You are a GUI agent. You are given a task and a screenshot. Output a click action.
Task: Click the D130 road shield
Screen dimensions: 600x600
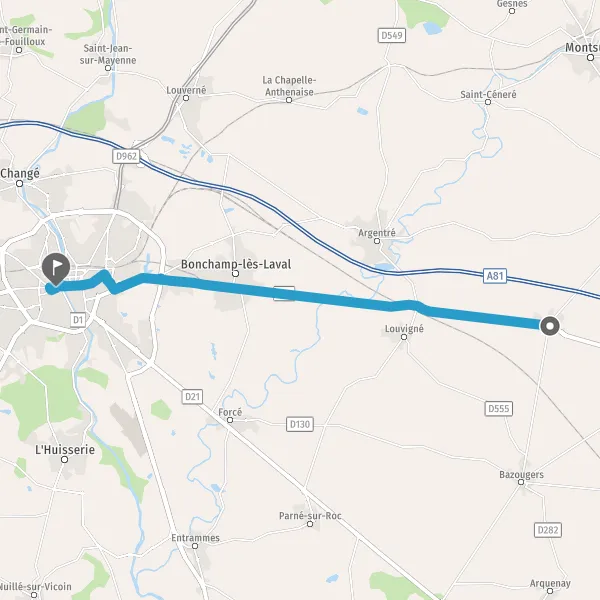pos(300,424)
